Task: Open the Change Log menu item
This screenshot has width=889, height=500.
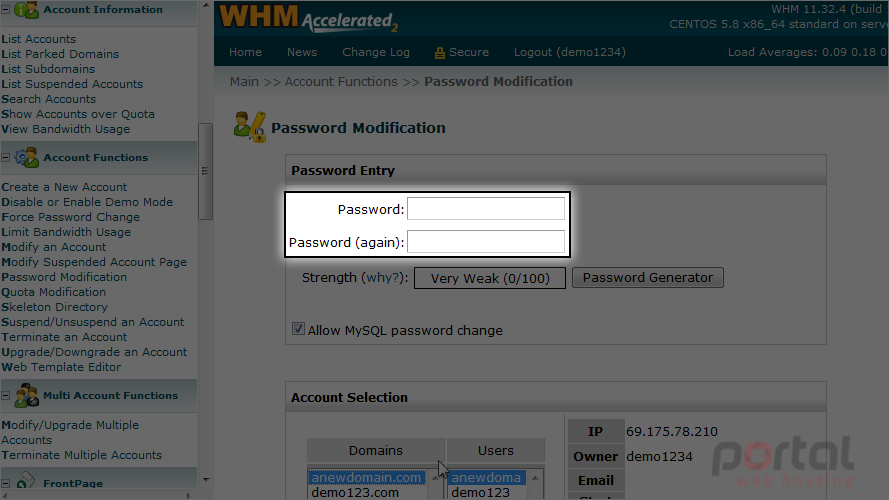Action: coord(376,52)
